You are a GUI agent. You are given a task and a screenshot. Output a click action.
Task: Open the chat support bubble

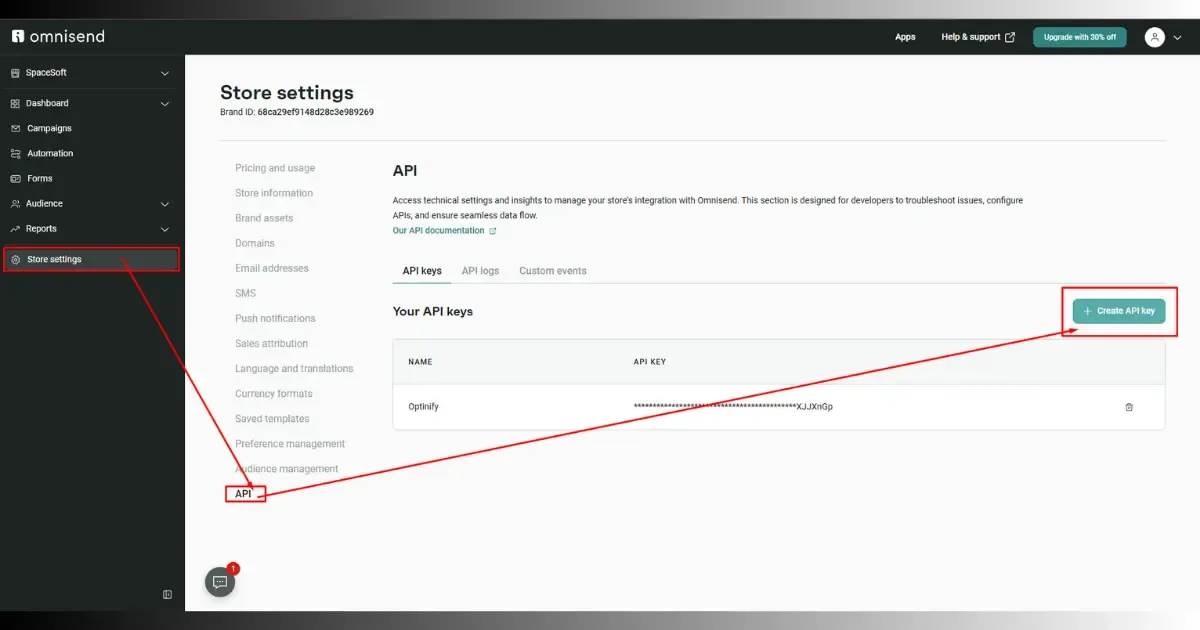[x=221, y=582]
